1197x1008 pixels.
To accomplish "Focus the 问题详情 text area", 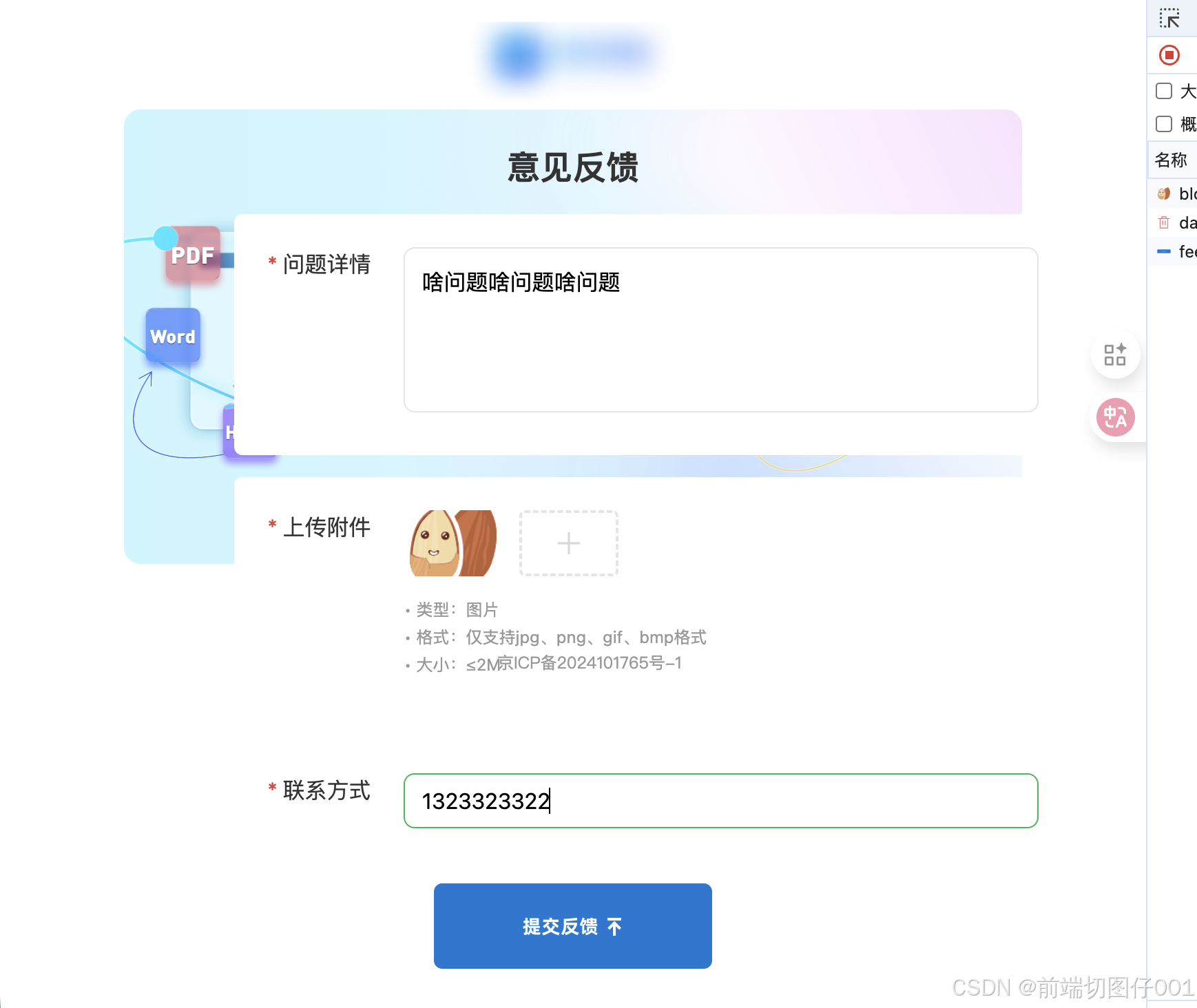I will [x=720, y=330].
